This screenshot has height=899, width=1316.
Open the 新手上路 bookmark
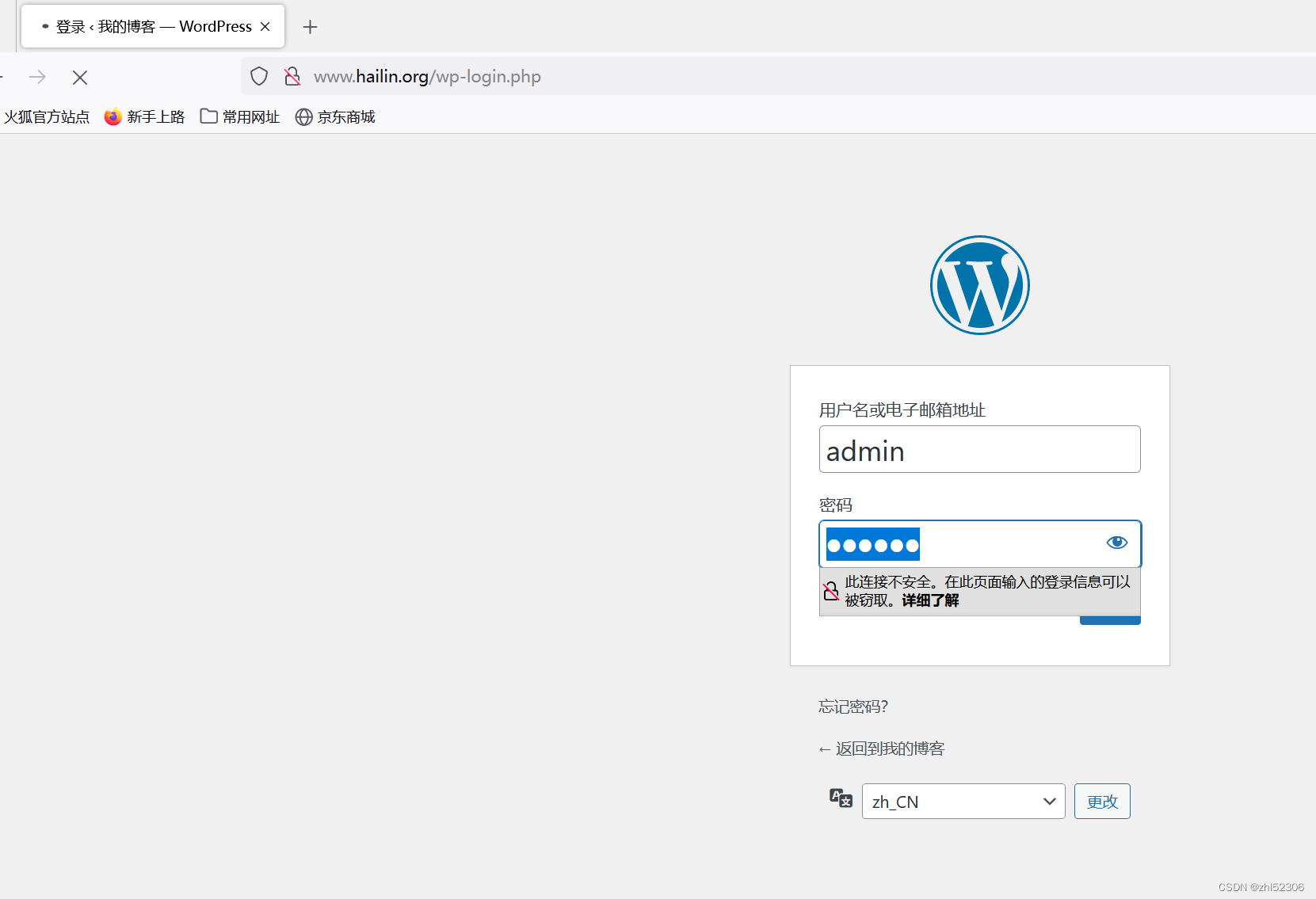144,117
